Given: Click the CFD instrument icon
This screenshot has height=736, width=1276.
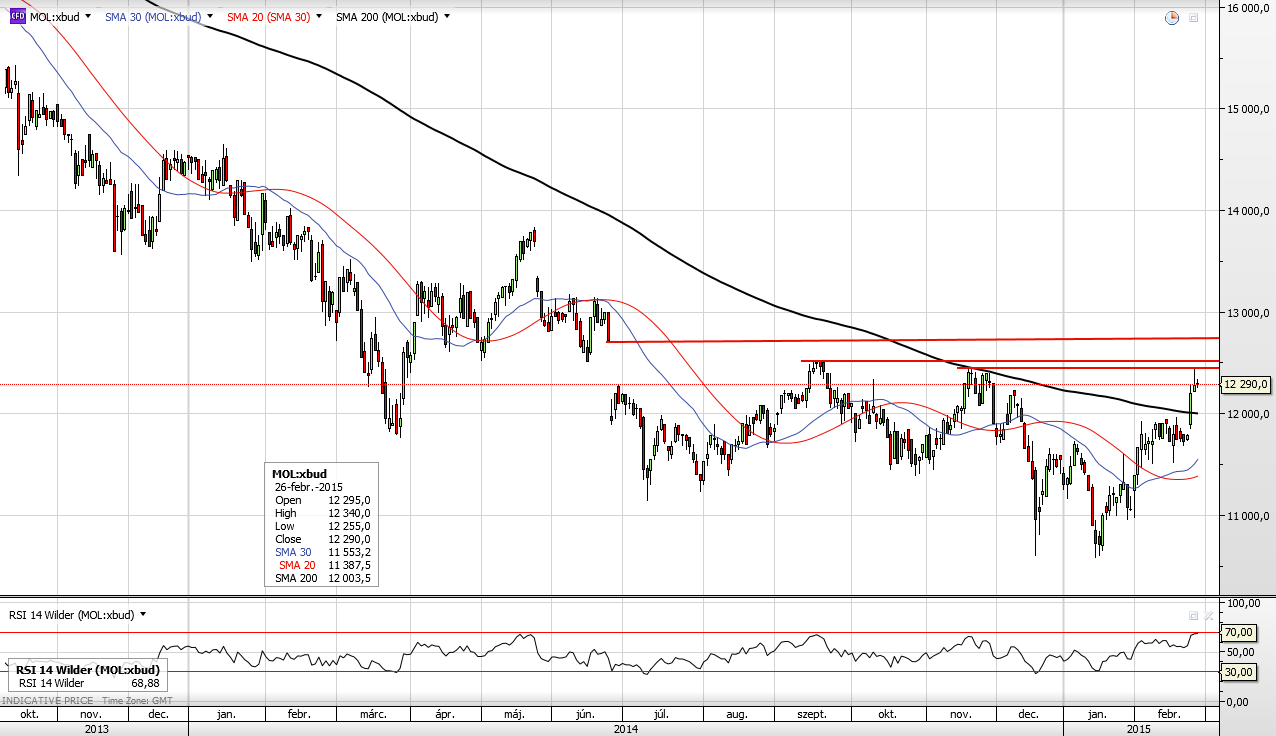Looking at the screenshot, I should 18,16.
